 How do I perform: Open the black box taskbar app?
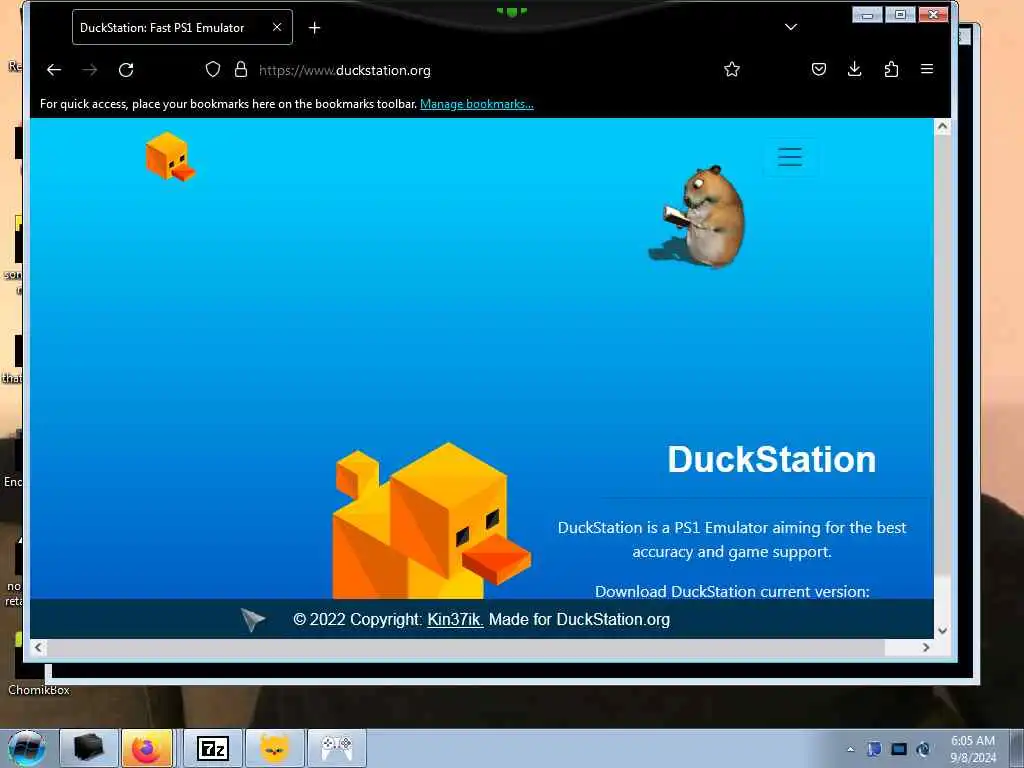[x=89, y=748]
